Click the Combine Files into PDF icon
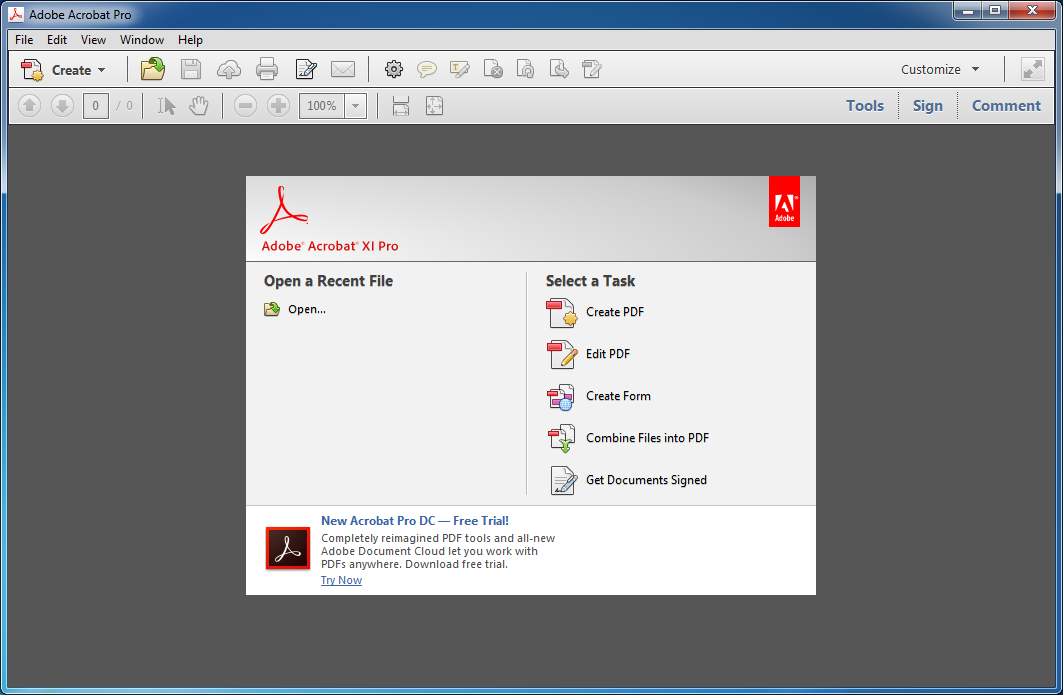 coord(561,439)
